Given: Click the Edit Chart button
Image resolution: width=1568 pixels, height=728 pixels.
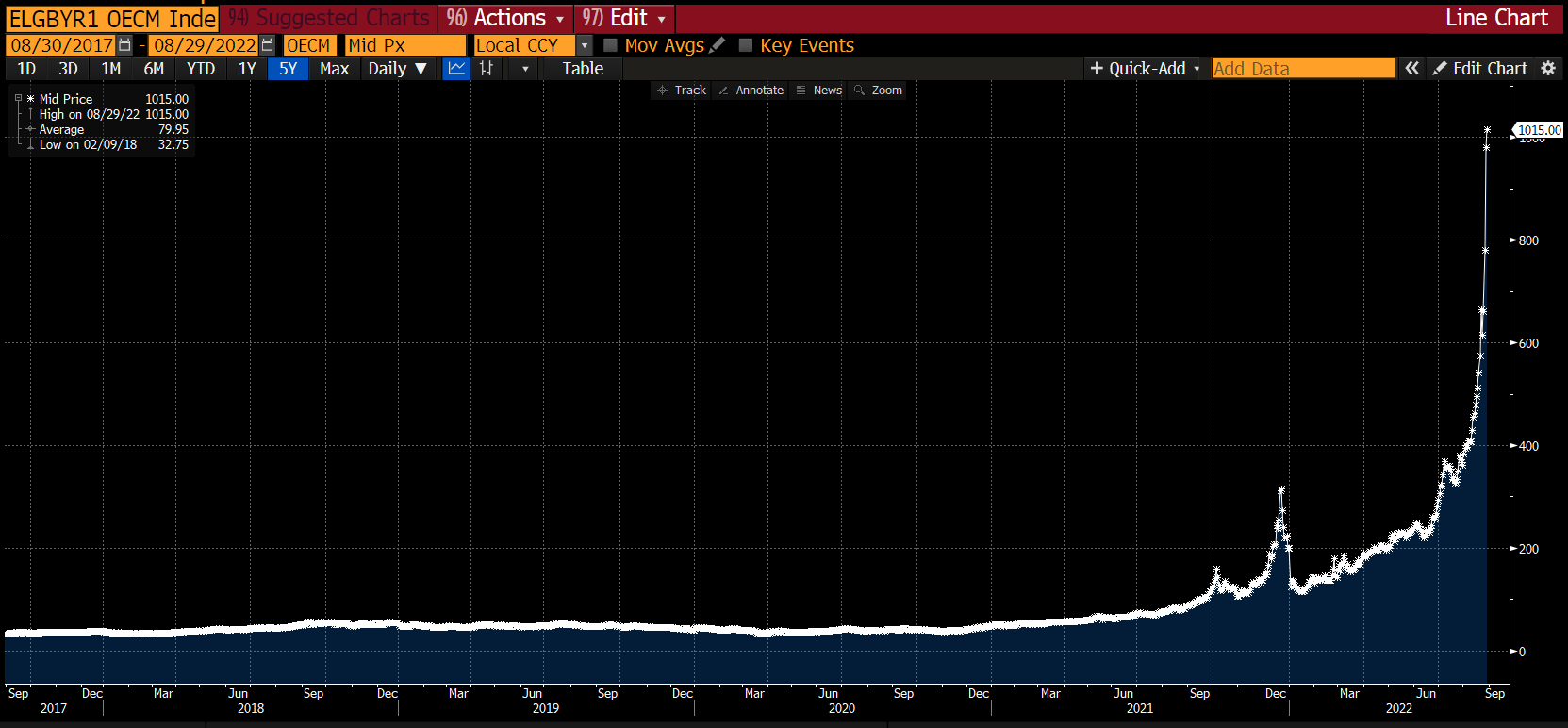Looking at the screenshot, I should (1479, 68).
